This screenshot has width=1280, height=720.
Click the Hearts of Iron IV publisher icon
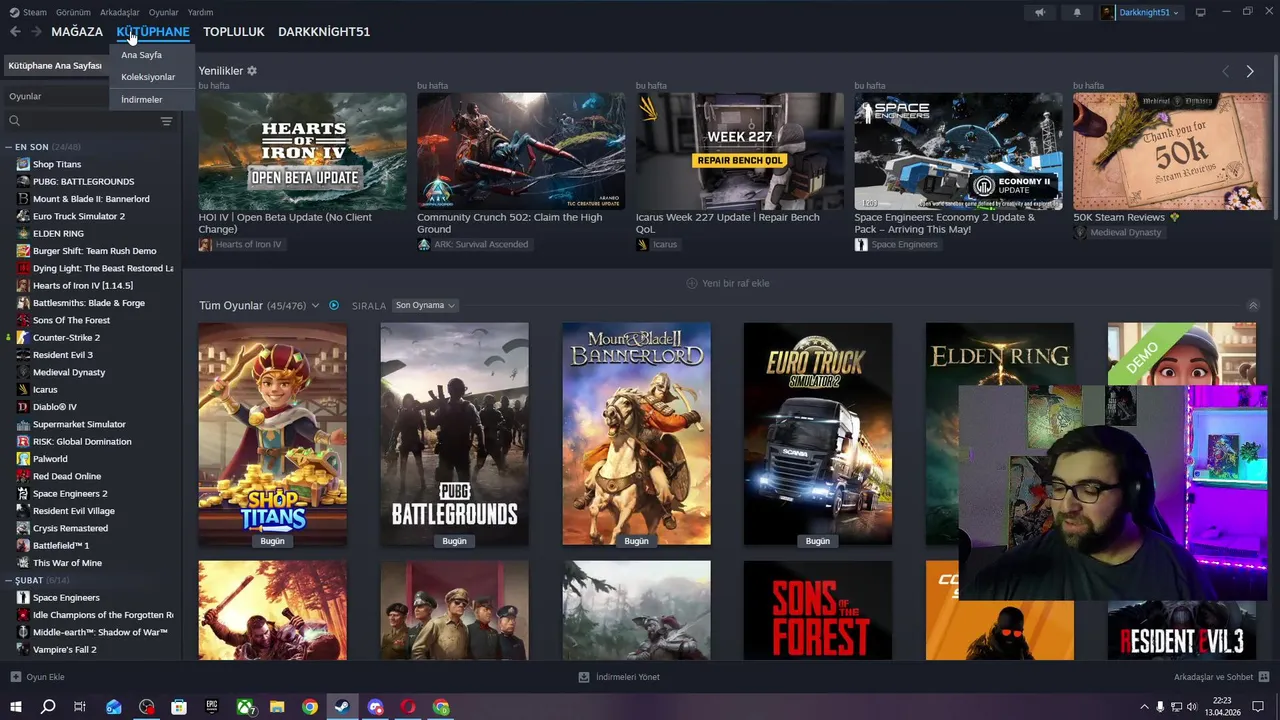click(x=205, y=244)
